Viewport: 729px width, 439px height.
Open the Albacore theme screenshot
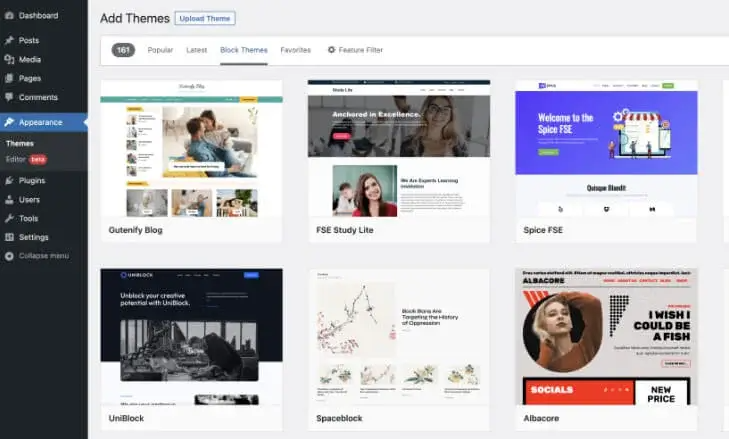pyautogui.click(x=606, y=337)
